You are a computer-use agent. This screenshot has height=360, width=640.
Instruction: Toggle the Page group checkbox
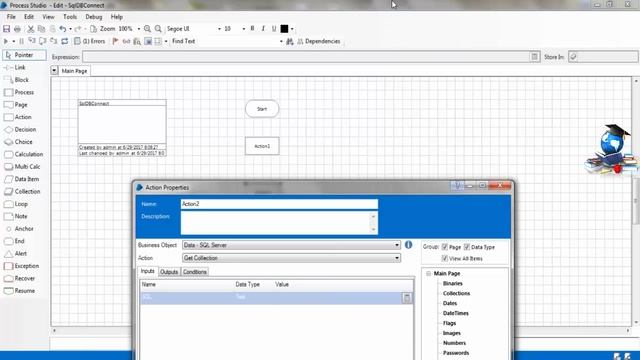point(445,247)
